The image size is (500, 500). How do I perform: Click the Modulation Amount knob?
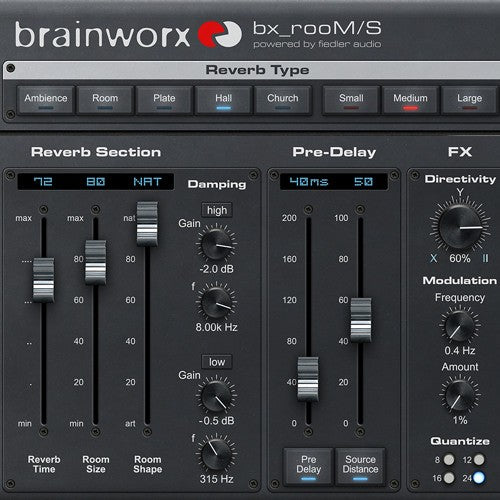pyautogui.click(x=459, y=395)
